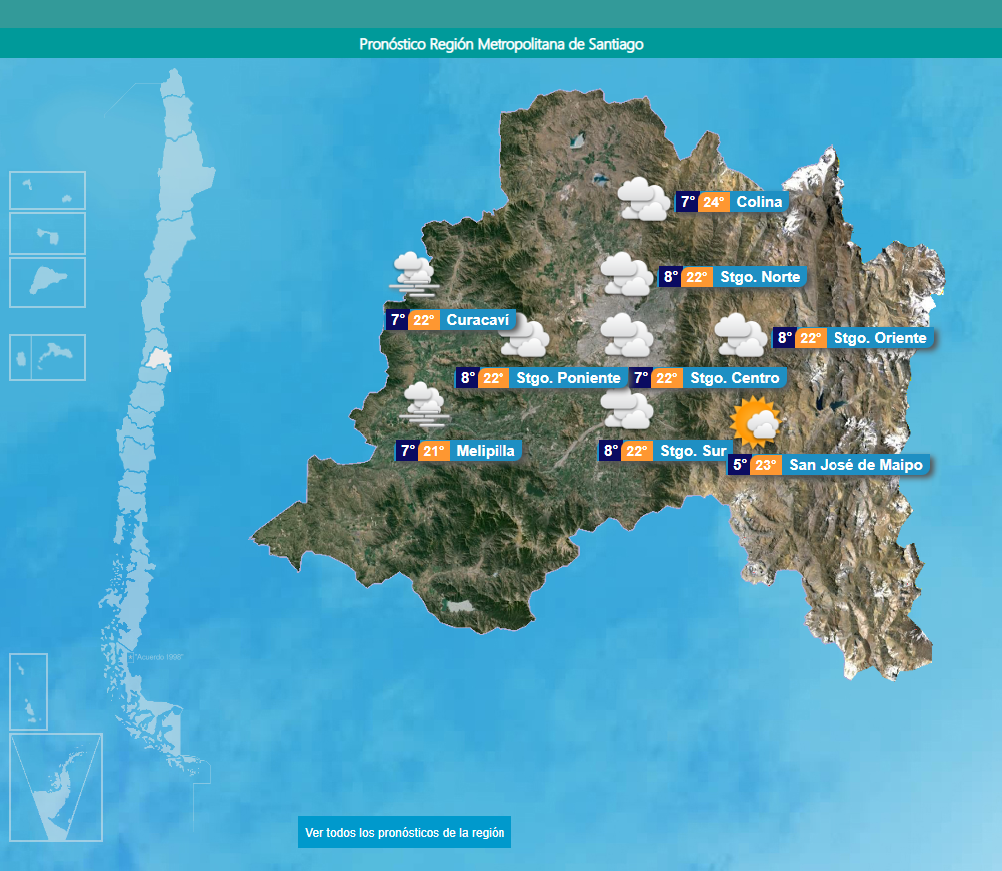Click the cloudy icon beside Stgo. Oriente
This screenshot has height=871, width=1002.
[x=741, y=335]
